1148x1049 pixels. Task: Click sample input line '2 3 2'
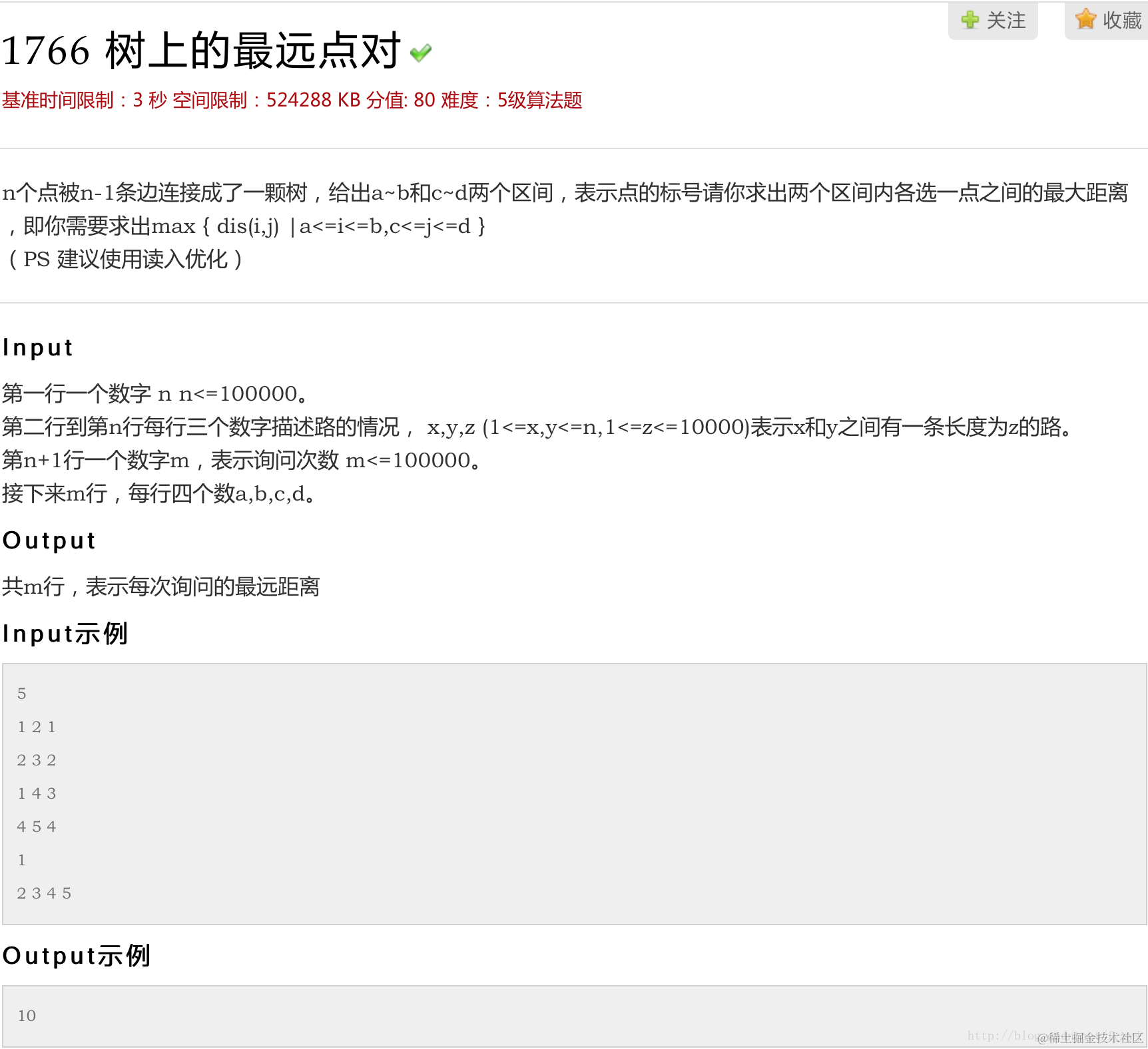(x=37, y=760)
